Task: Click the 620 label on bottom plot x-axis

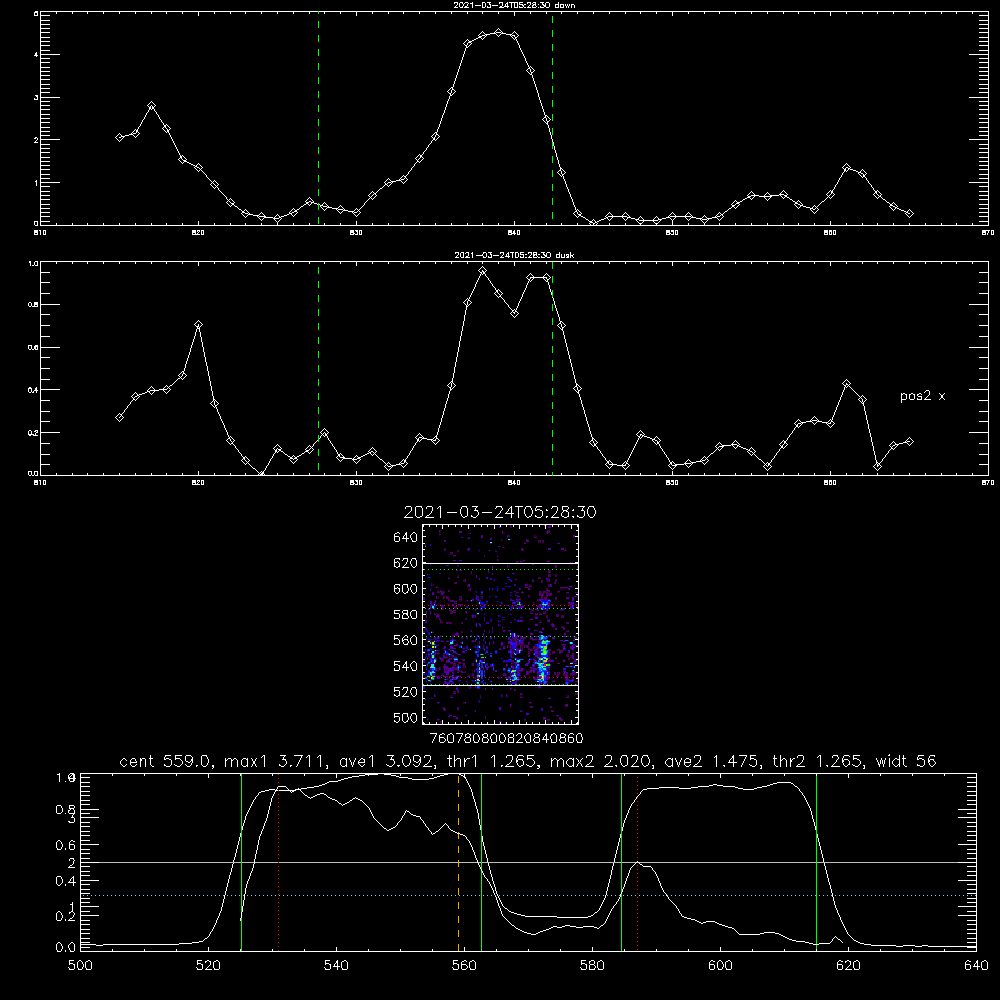Action: 849,966
